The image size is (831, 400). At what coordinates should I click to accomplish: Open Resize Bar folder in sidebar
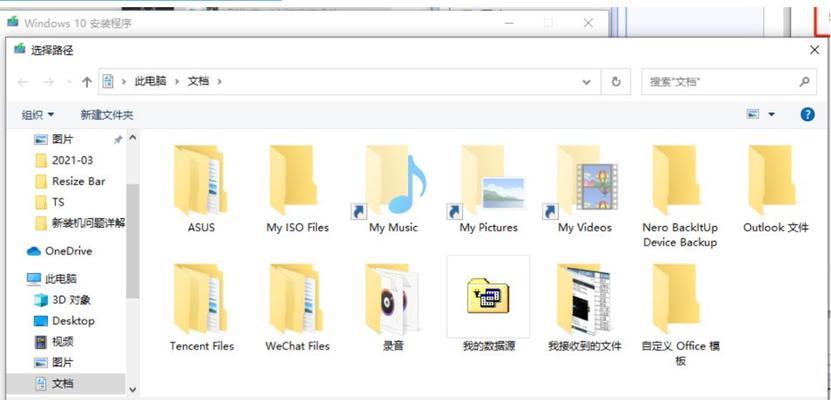click(70, 181)
